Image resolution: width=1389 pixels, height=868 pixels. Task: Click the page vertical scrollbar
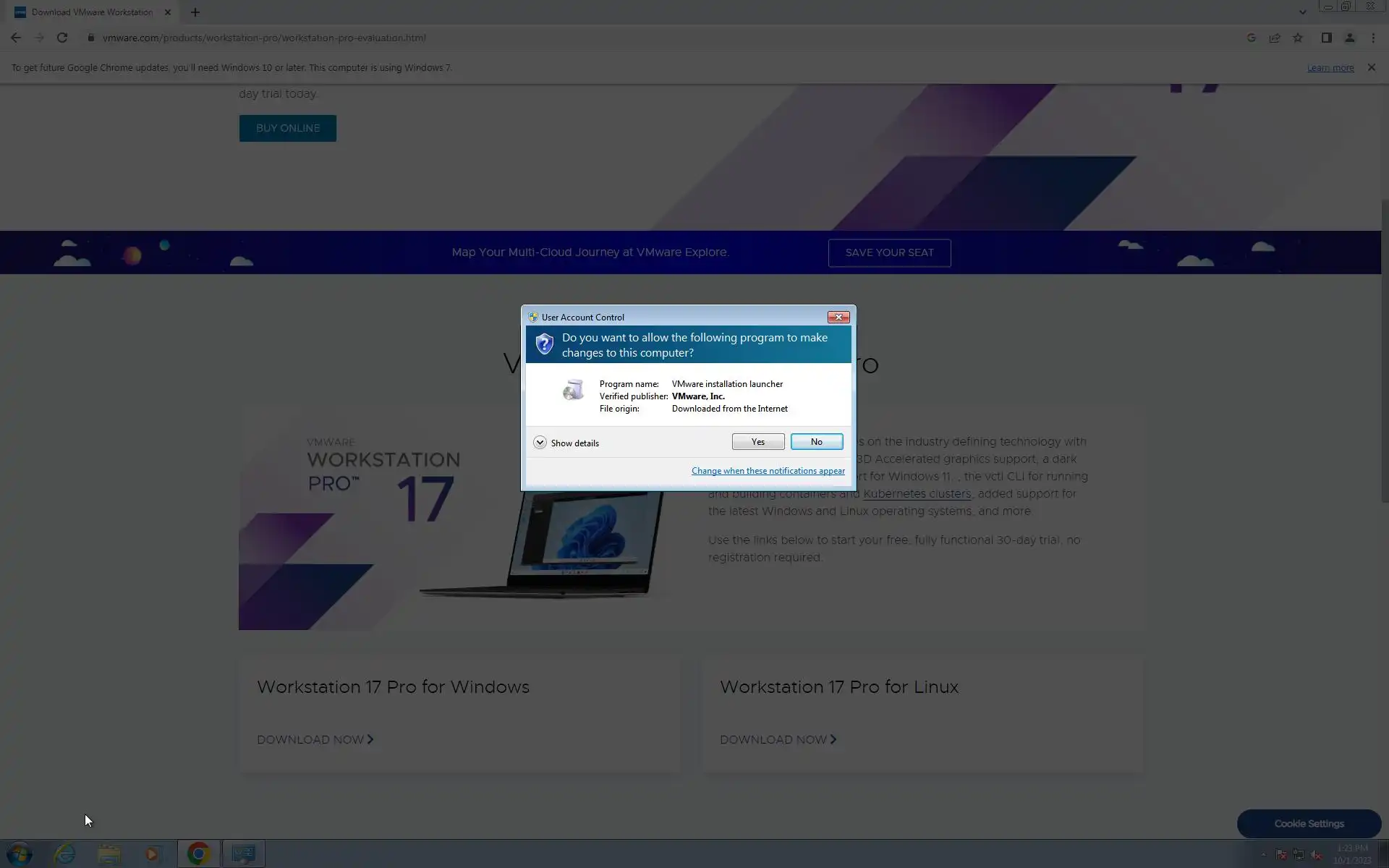1385,347
